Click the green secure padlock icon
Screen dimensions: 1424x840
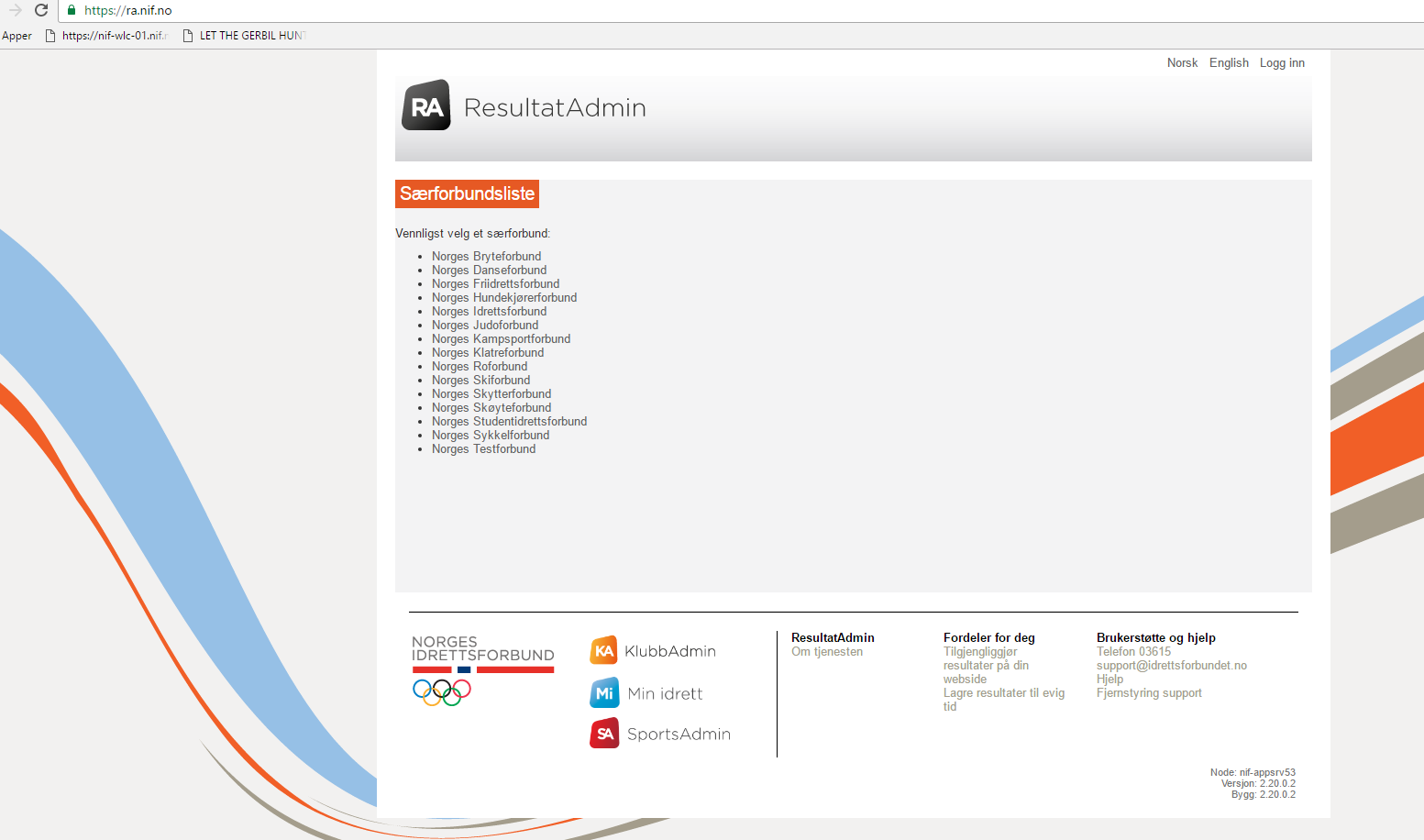point(72,10)
